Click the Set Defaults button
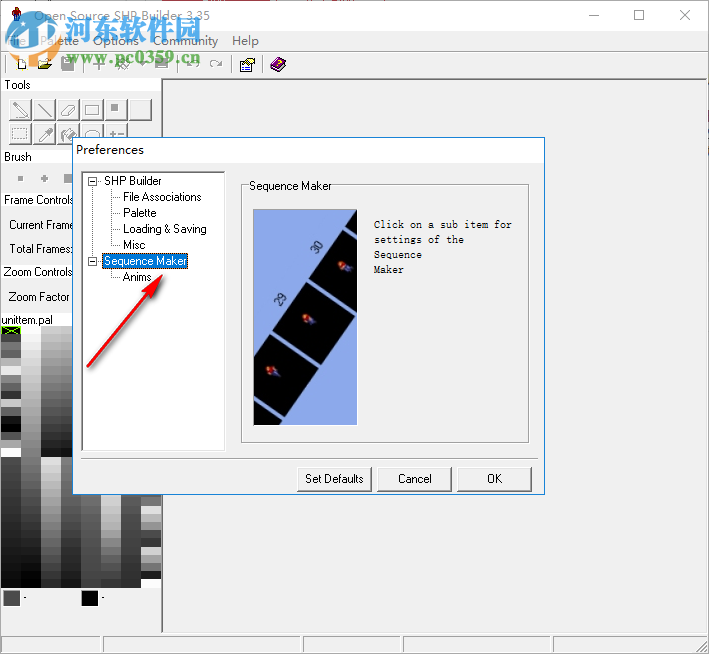The width and height of the screenshot is (709, 654). coord(334,479)
